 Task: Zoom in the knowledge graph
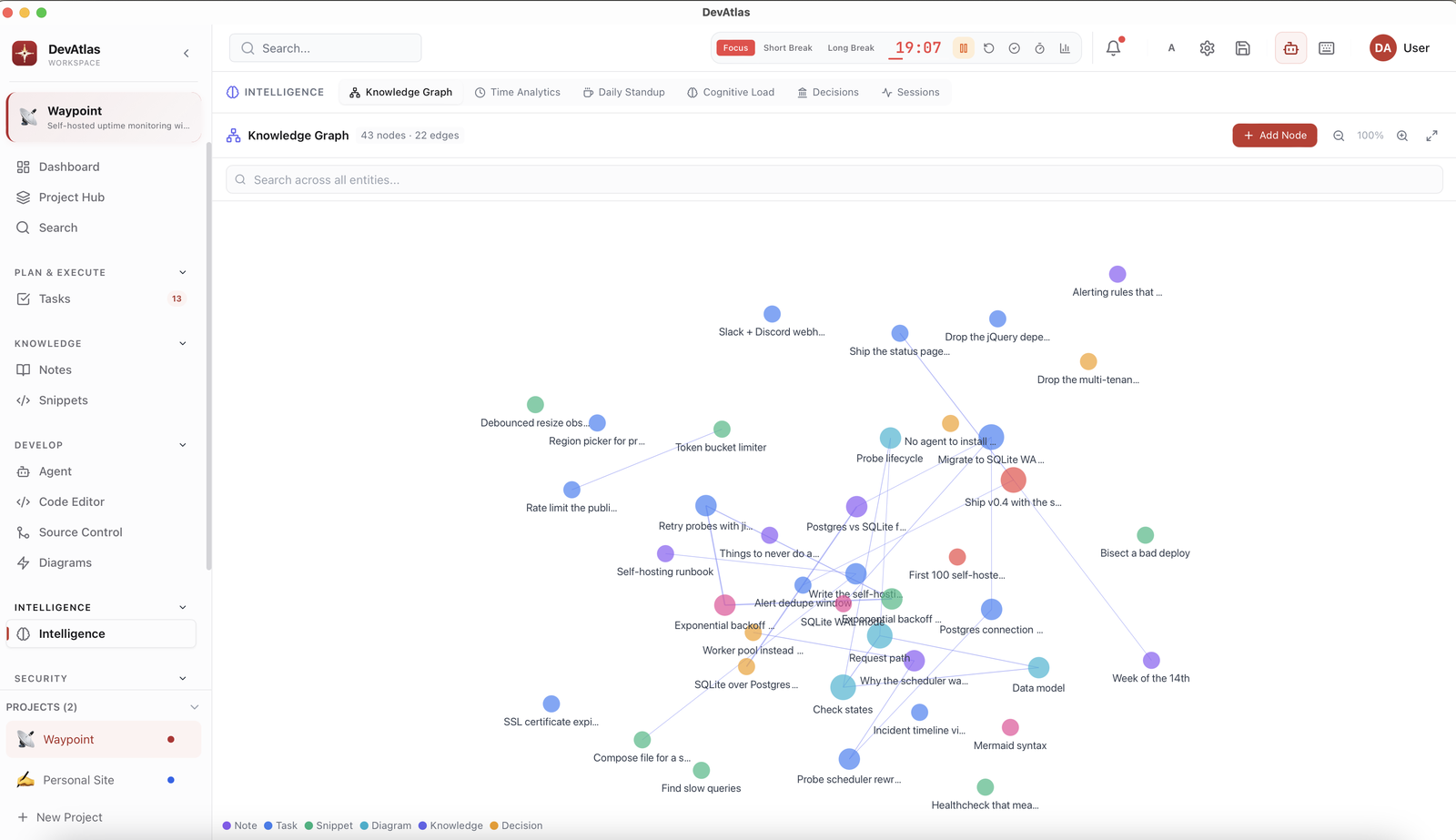click(x=1402, y=136)
